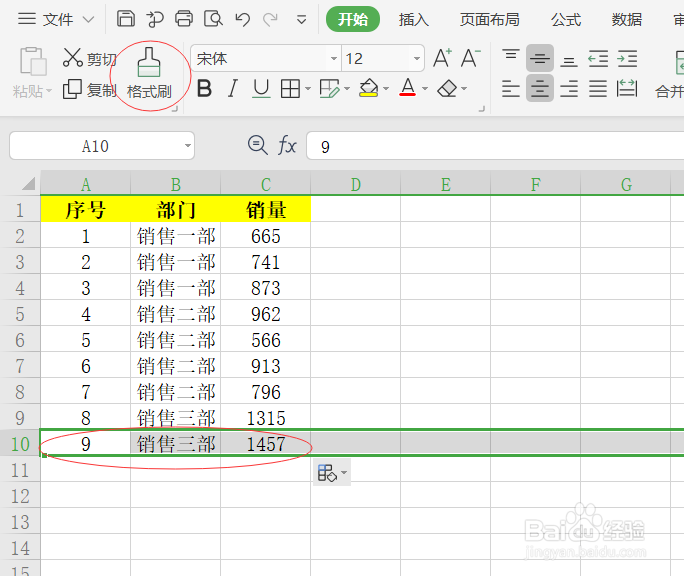Switch to the 数据 tab
This screenshot has width=684, height=576.
coord(627,20)
